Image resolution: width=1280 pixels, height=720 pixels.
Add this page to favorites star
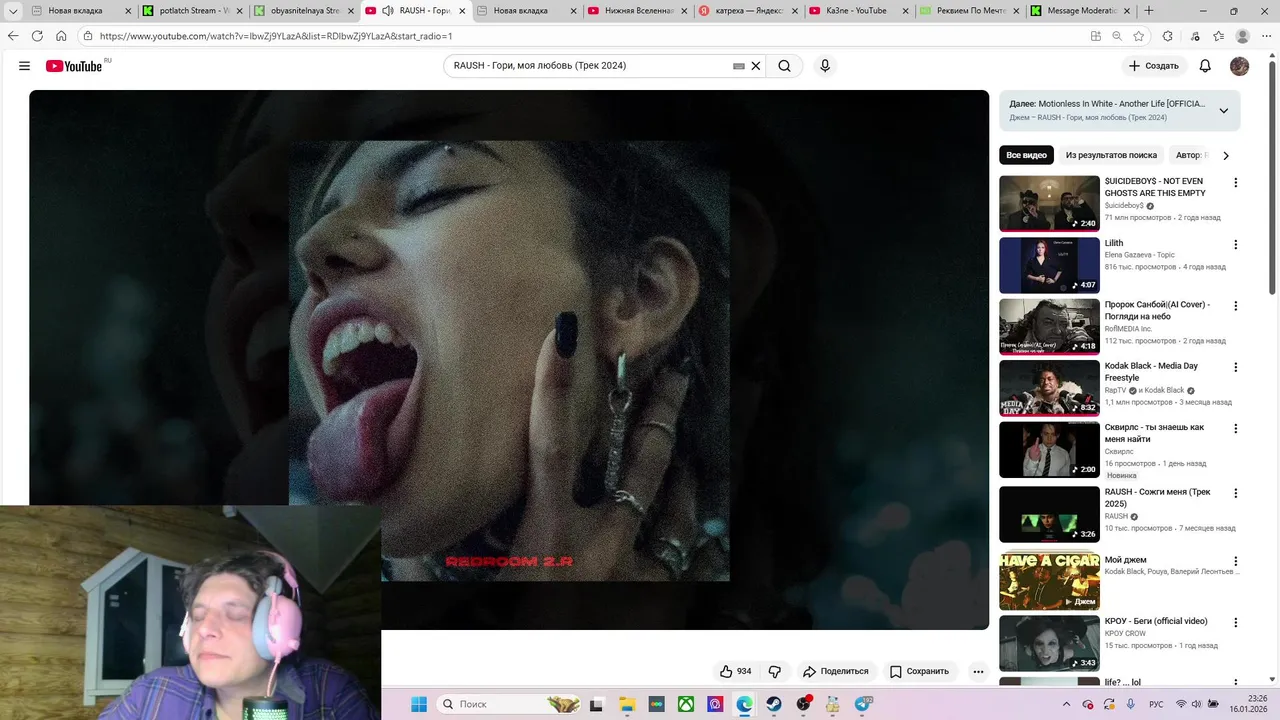[1139, 36]
